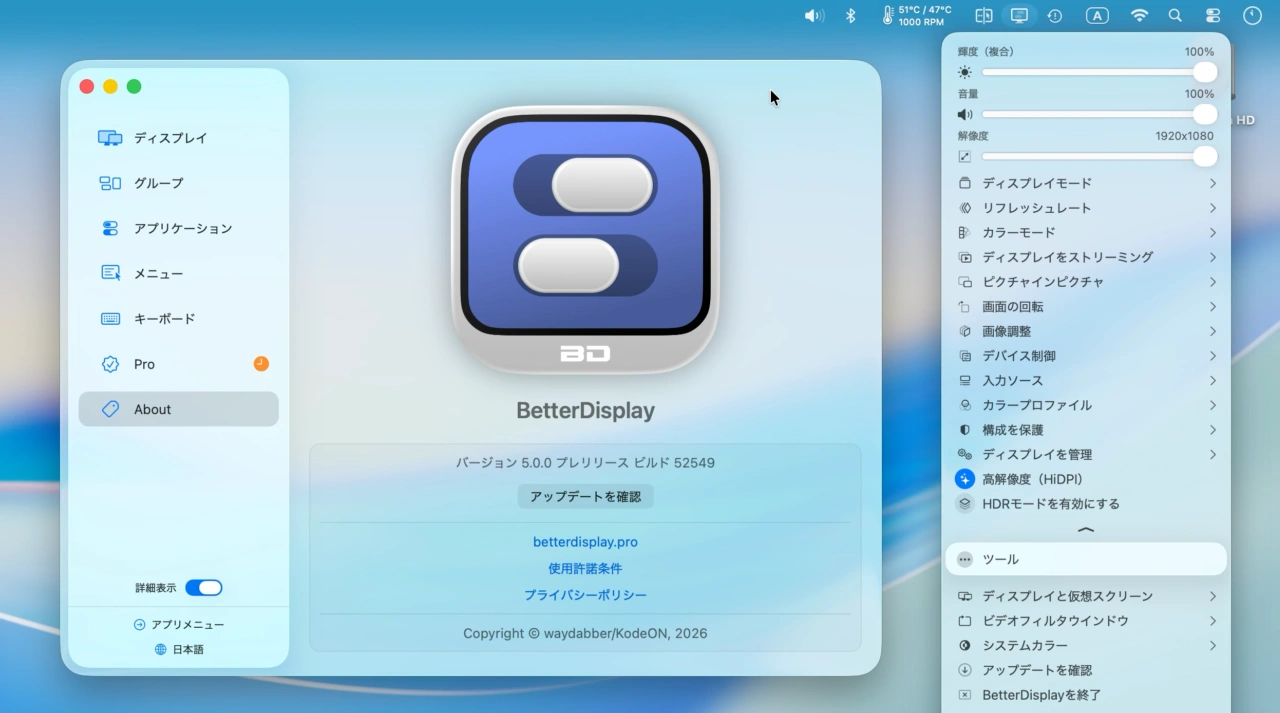Expand the ディスプレイモード submenu
The width and height of the screenshot is (1280, 713).
pyautogui.click(x=1086, y=183)
